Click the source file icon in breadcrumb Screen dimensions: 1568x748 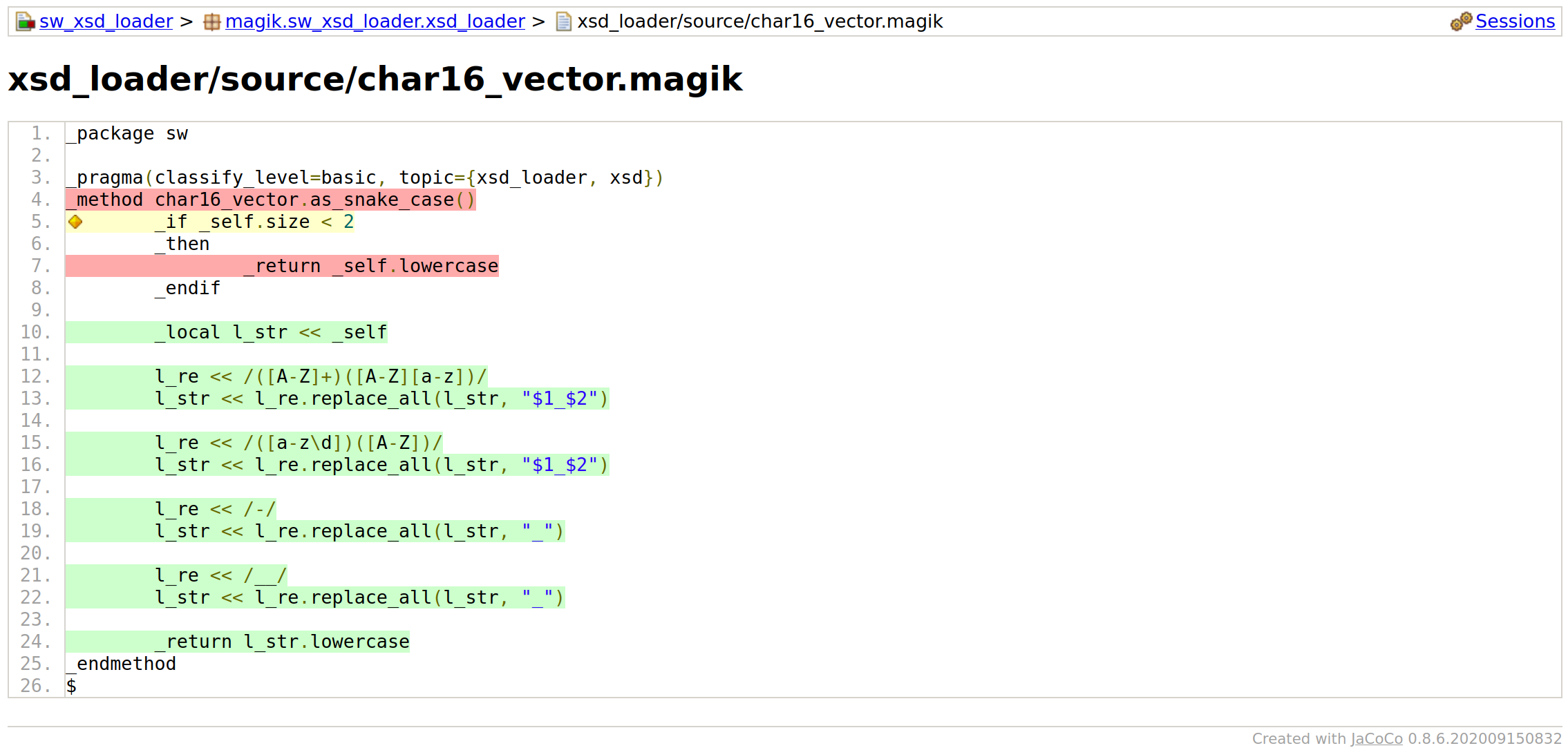pos(564,22)
